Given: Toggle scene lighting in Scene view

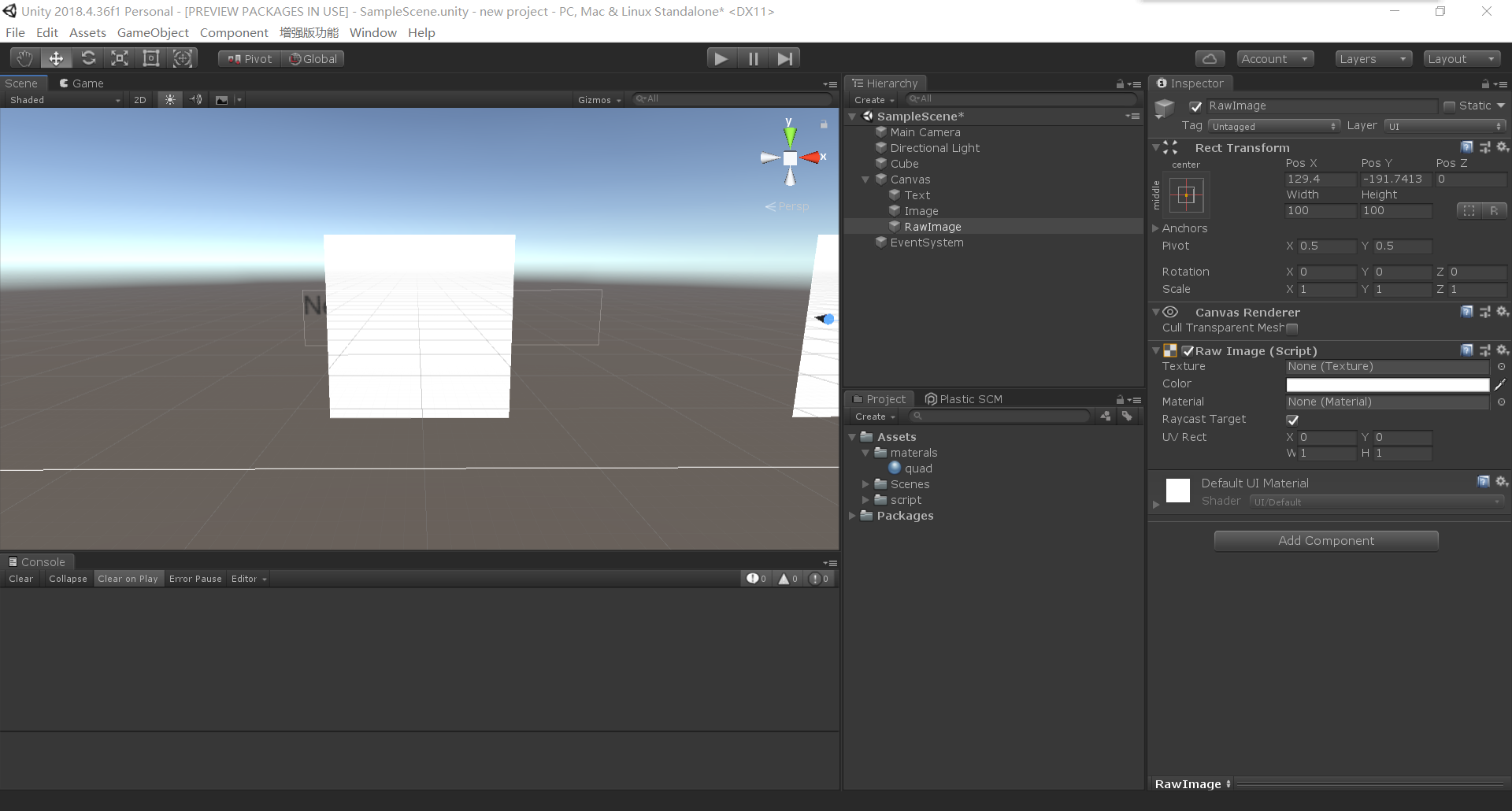Looking at the screenshot, I should (x=170, y=100).
